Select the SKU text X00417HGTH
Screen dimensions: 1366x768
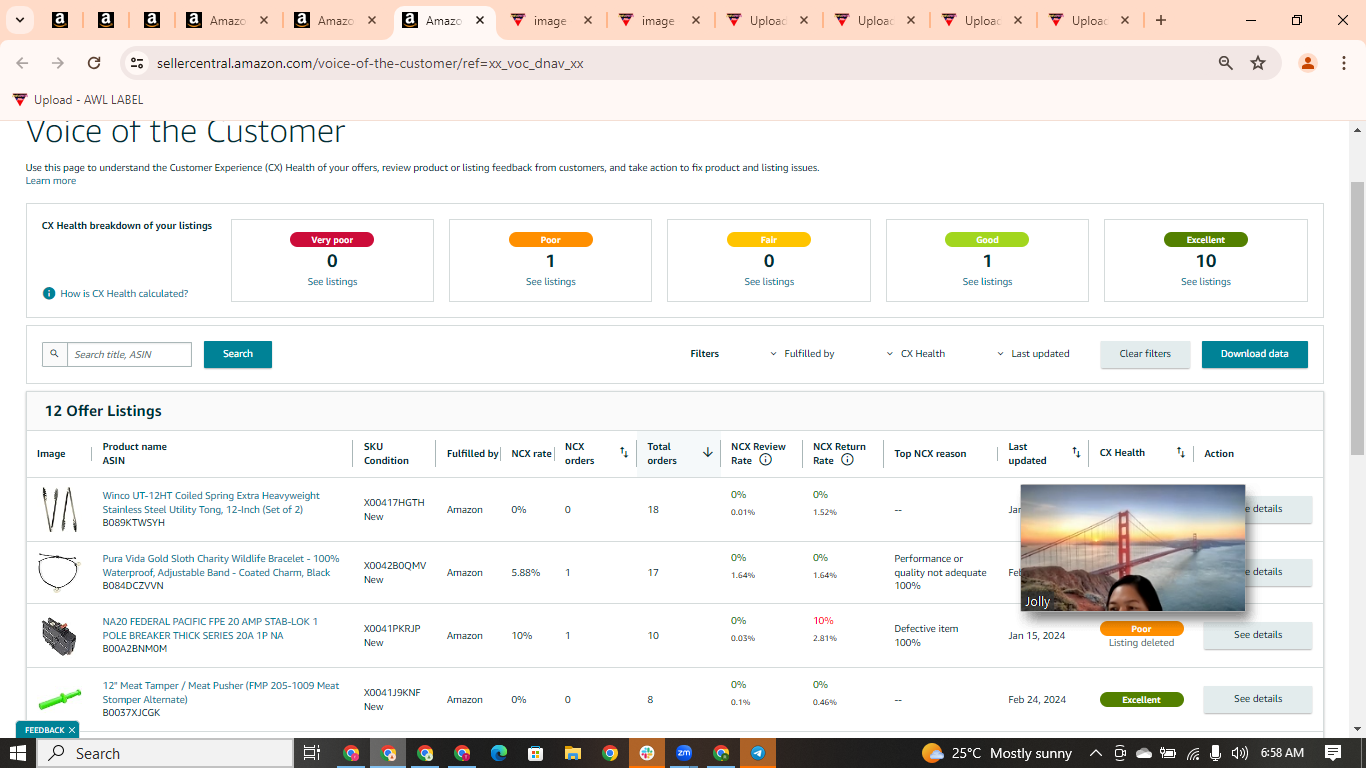coord(394,503)
